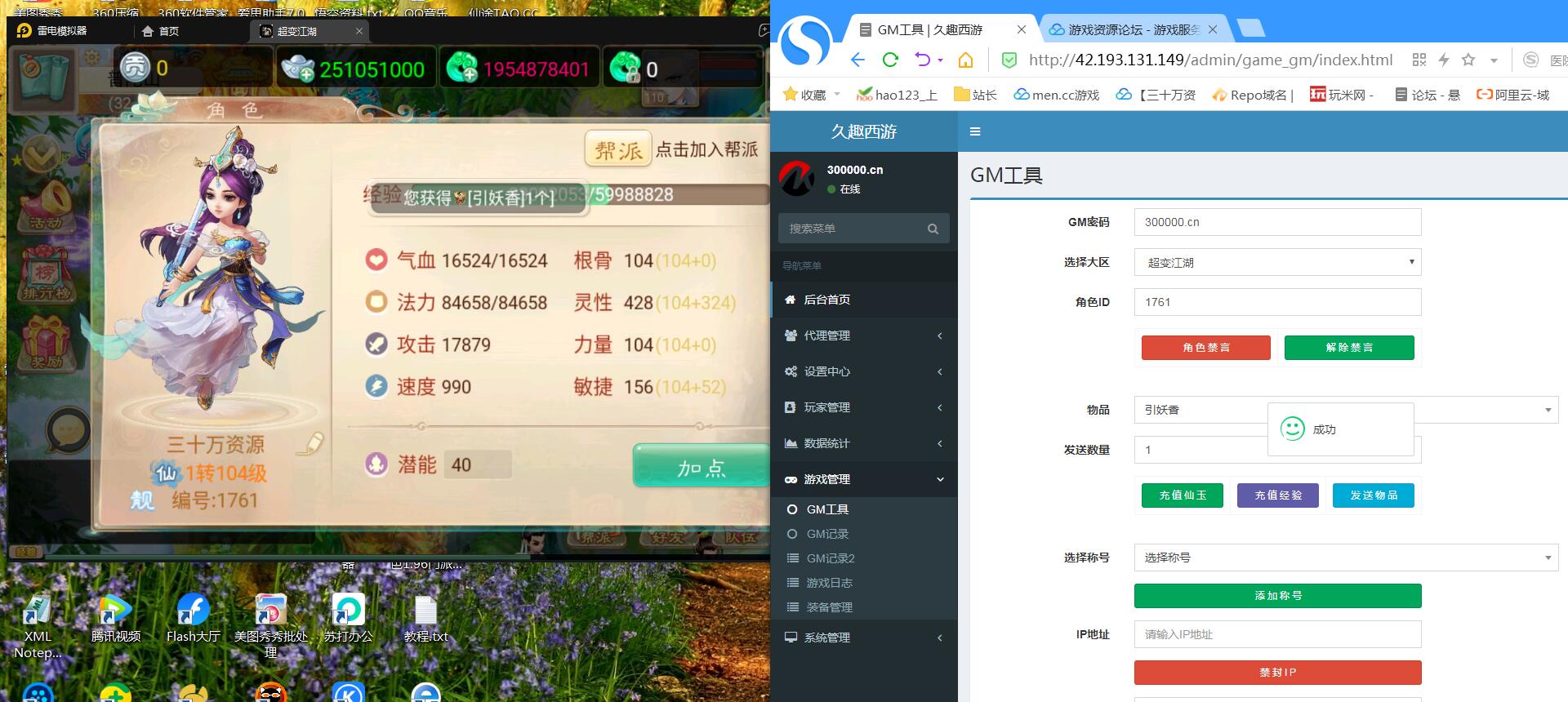The height and width of the screenshot is (702, 1568).
Task: Open the 选择大区 dropdown
Action: [1277, 262]
